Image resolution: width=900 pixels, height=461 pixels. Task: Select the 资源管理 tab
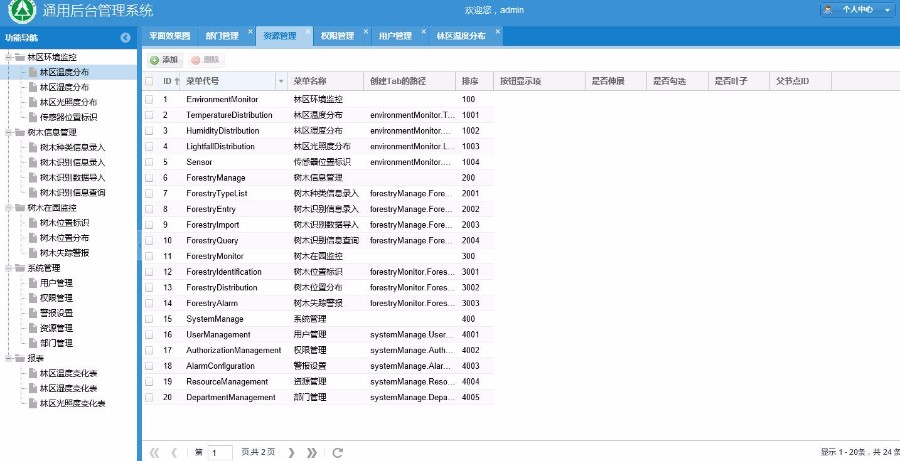click(x=280, y=36)
